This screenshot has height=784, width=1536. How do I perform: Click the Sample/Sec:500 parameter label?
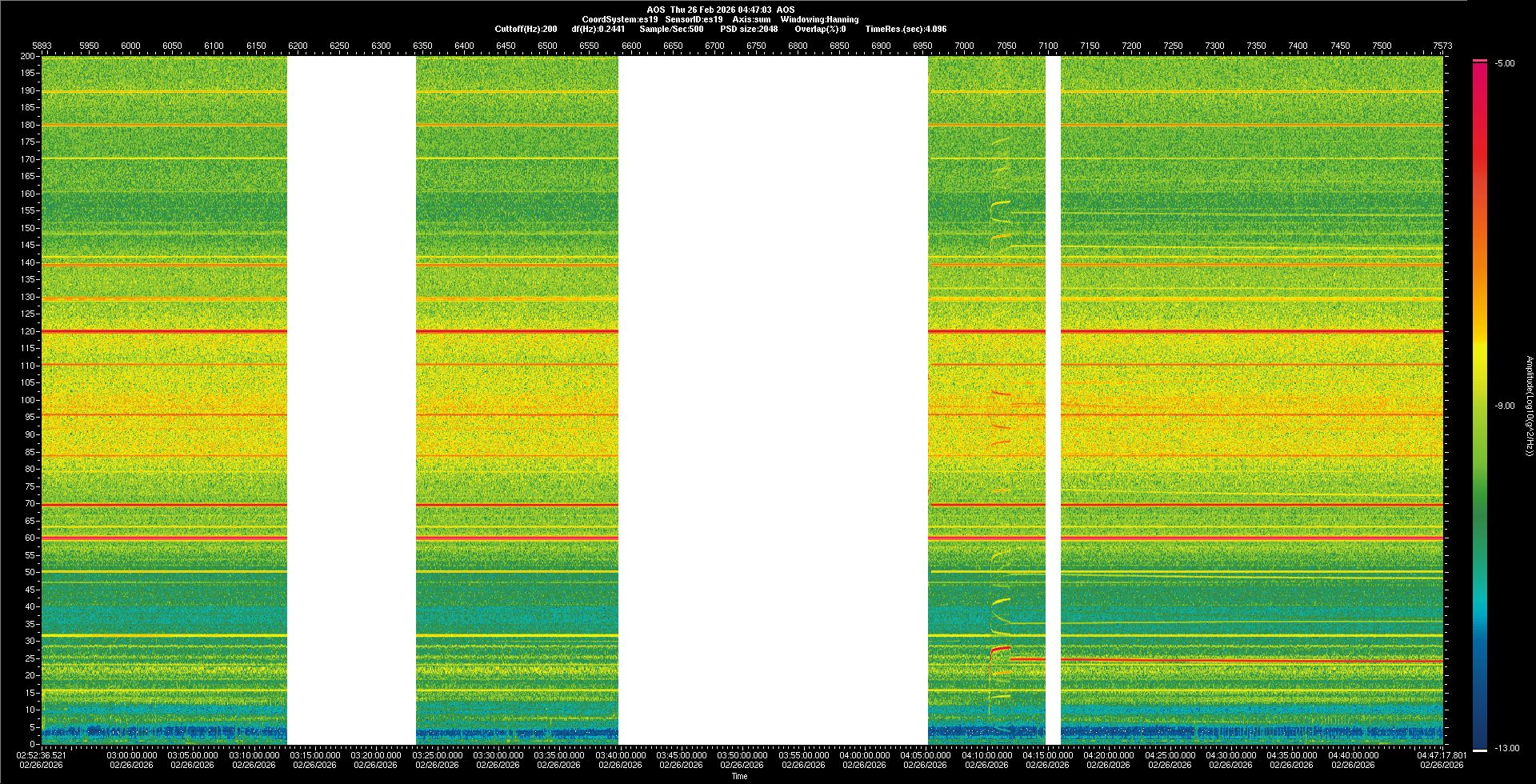tap(671, 29)
